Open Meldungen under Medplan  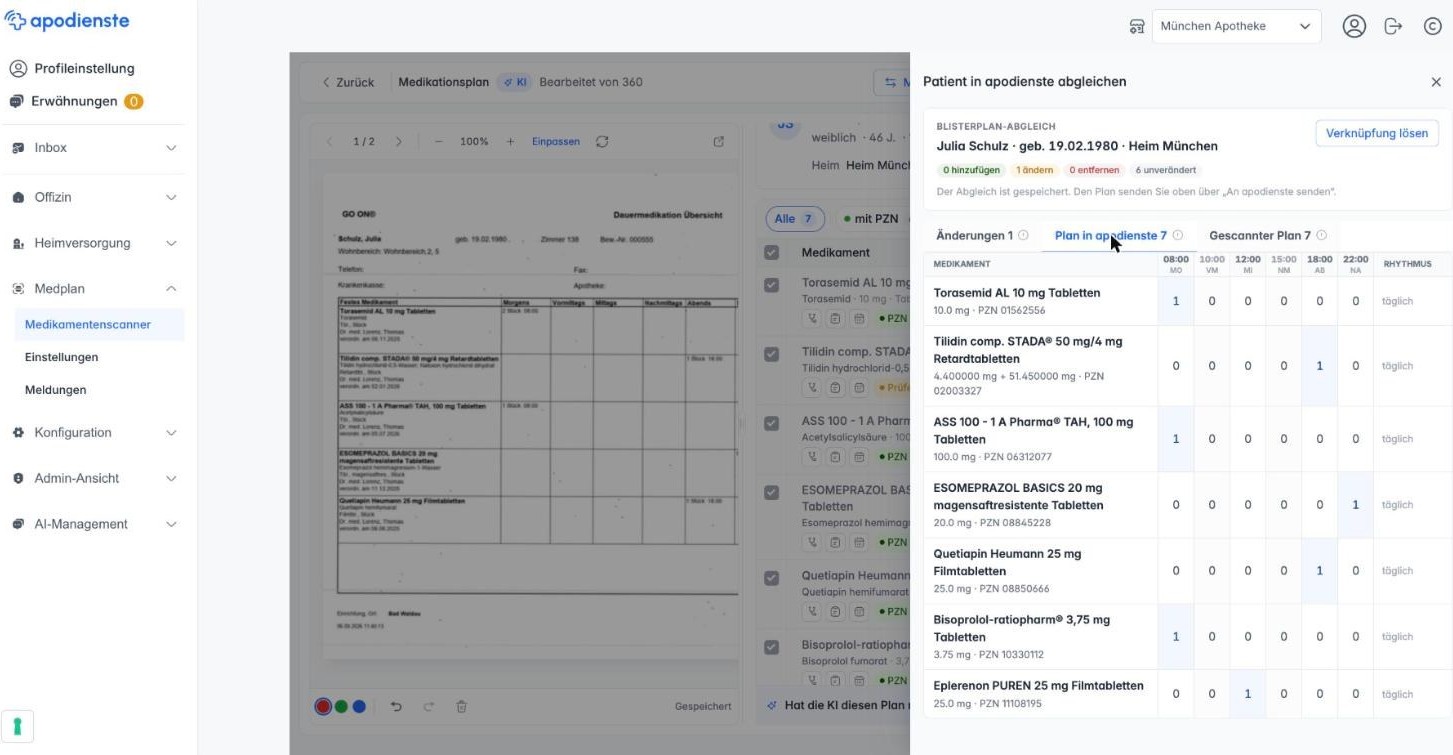click(x=56, y=390)
